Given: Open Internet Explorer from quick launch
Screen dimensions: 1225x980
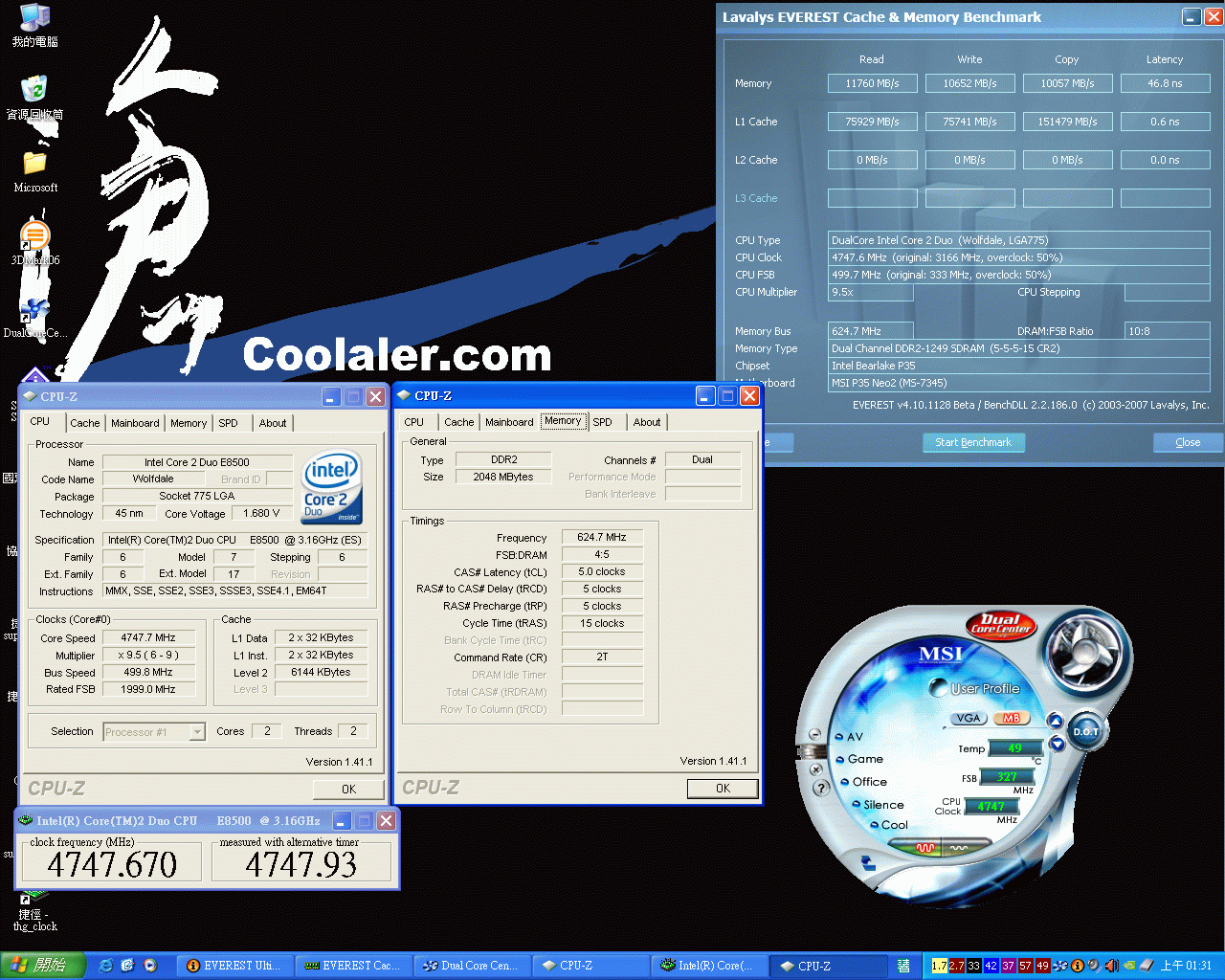Looking at the screenshot, I should pyautogui.click(x=105, y=966).
